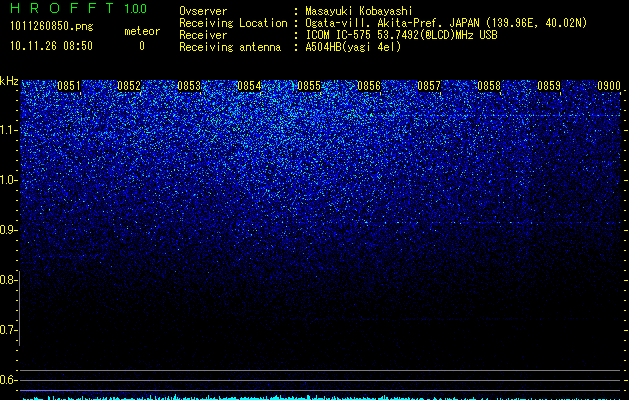This screenshot has height=400, width=629.
Task: Click the 1.0 kHz axis label
Action: point(8,180)
